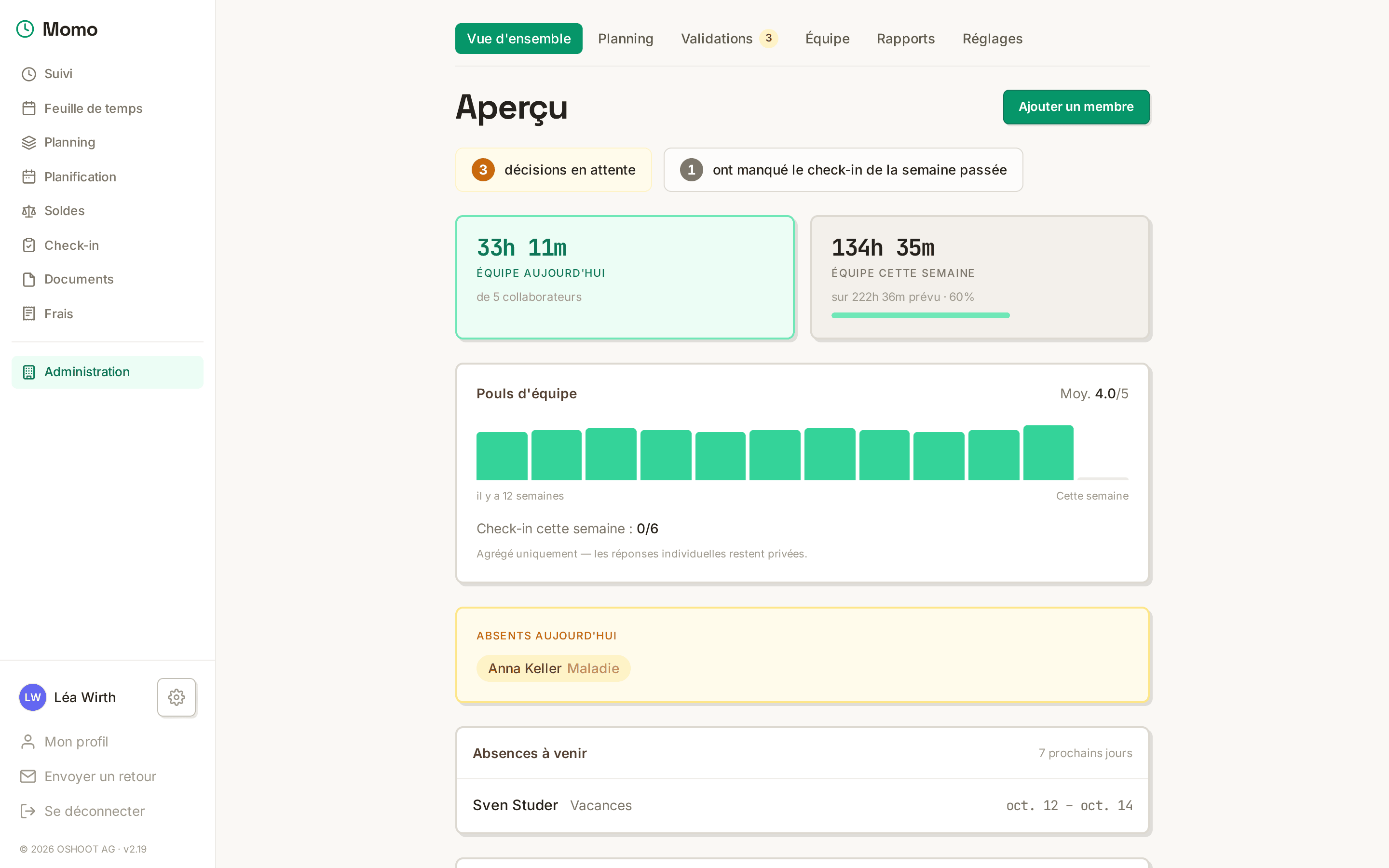Click the Soldes balance scale icon

pos(29,211)
